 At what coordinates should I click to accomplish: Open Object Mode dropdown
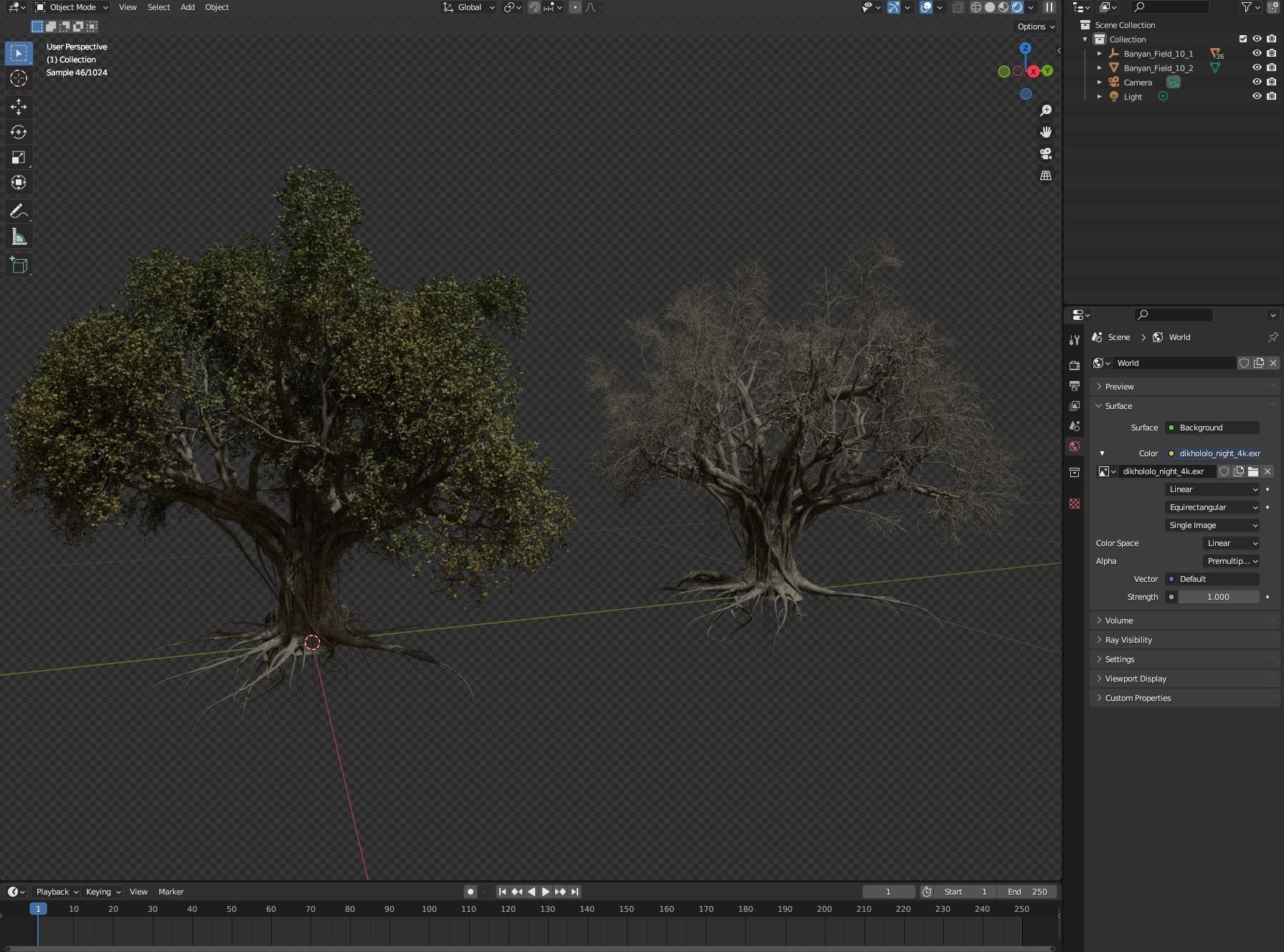pos(71,7)
